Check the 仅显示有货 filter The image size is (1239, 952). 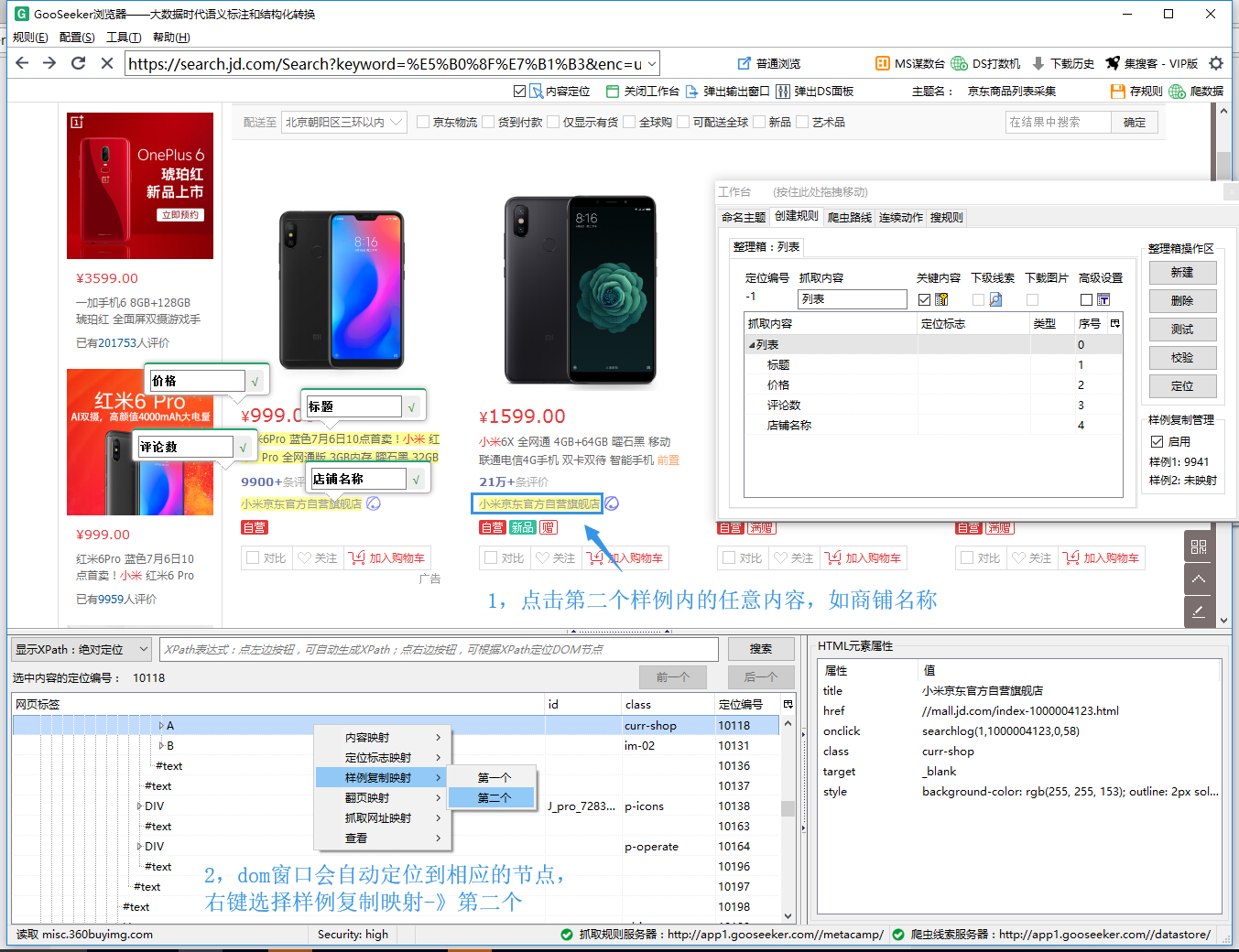(553, 122)
